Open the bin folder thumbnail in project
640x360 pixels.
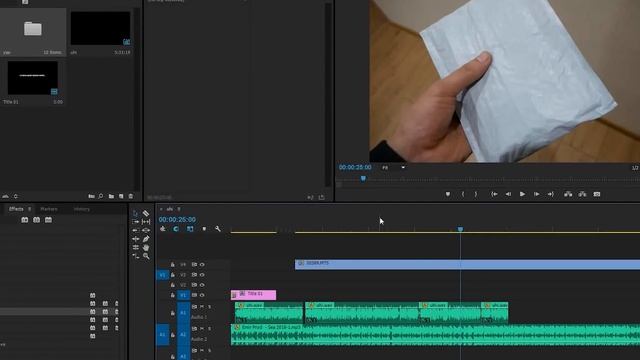[33, 29]
